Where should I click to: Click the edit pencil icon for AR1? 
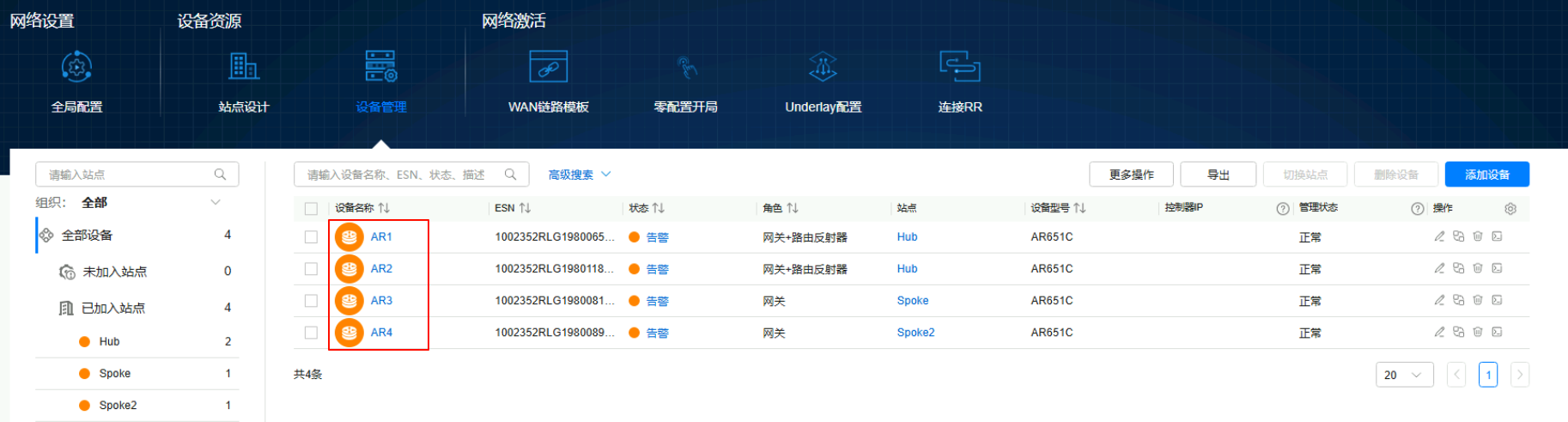pyautogui.click(x=1439, y=236)
